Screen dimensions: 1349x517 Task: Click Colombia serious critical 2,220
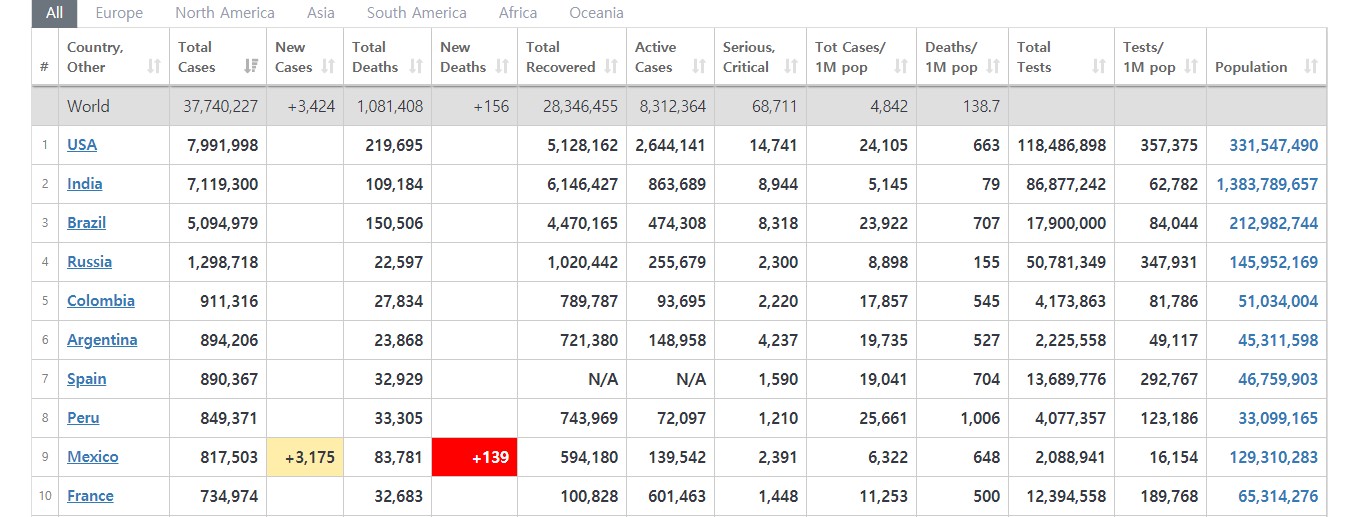coord(778,301)
